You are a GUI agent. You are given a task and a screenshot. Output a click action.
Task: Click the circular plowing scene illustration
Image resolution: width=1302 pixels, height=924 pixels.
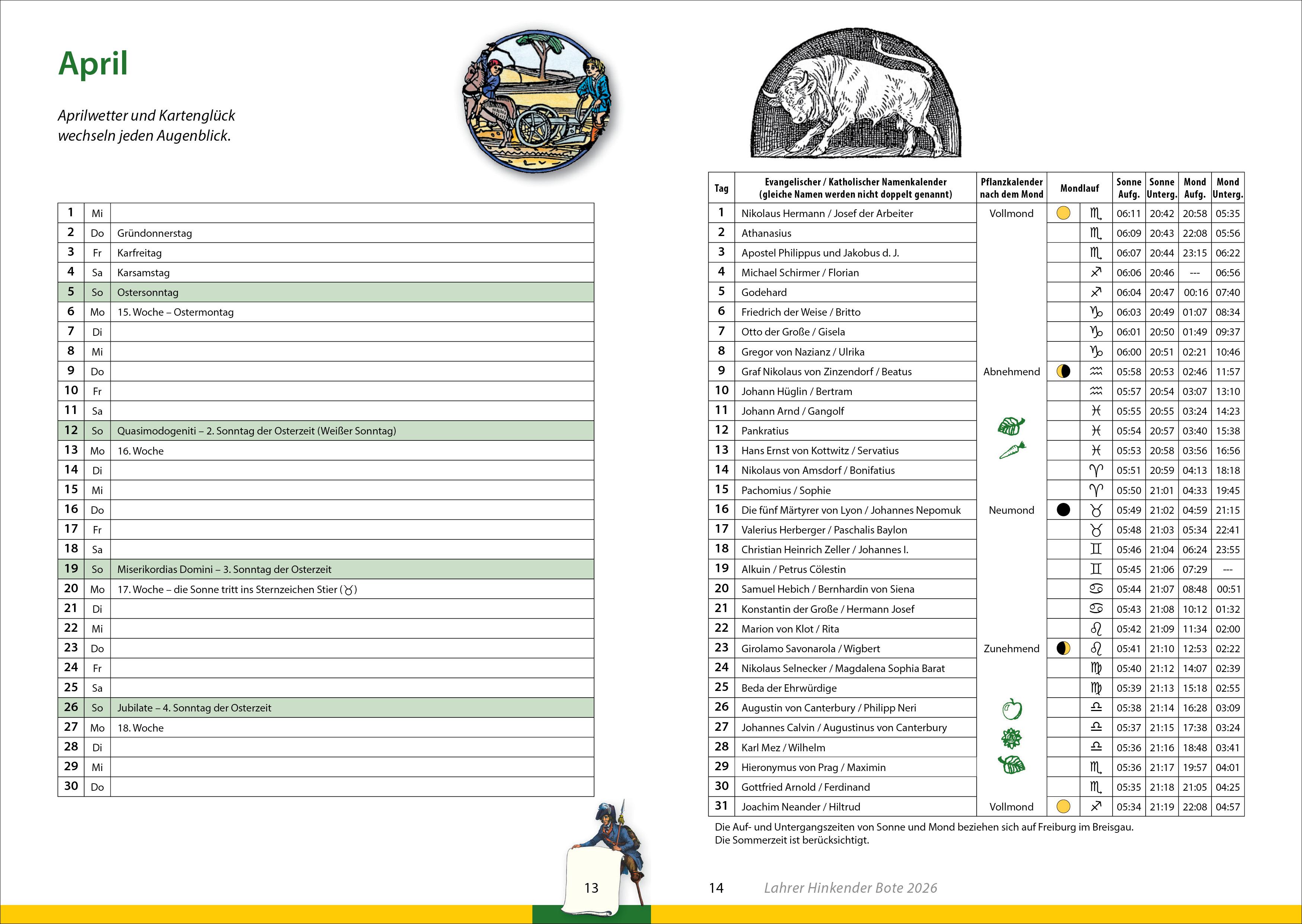click(536, 101)
